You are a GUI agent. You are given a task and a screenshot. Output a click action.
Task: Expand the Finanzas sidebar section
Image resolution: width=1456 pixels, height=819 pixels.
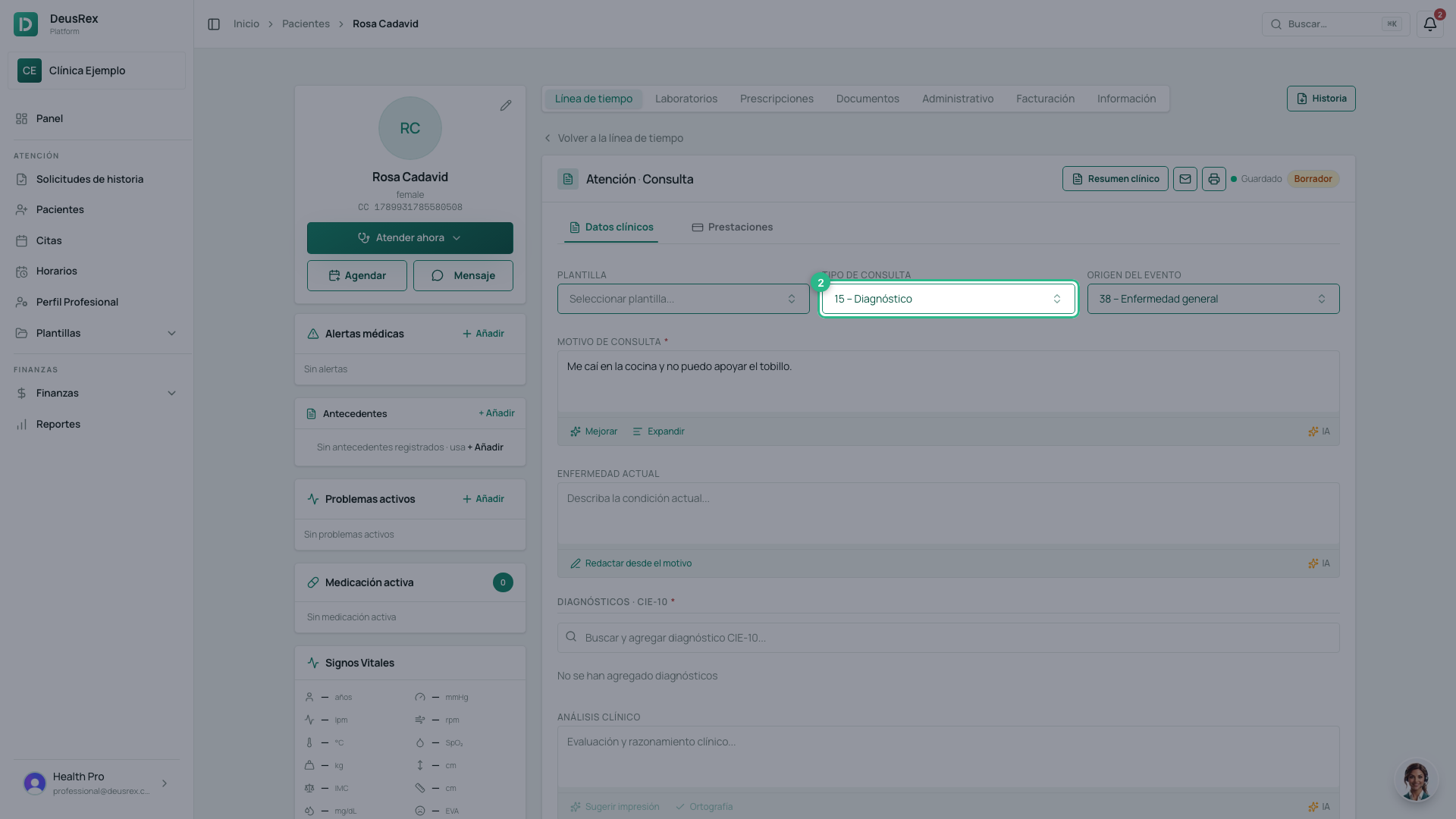pos(96,393)
